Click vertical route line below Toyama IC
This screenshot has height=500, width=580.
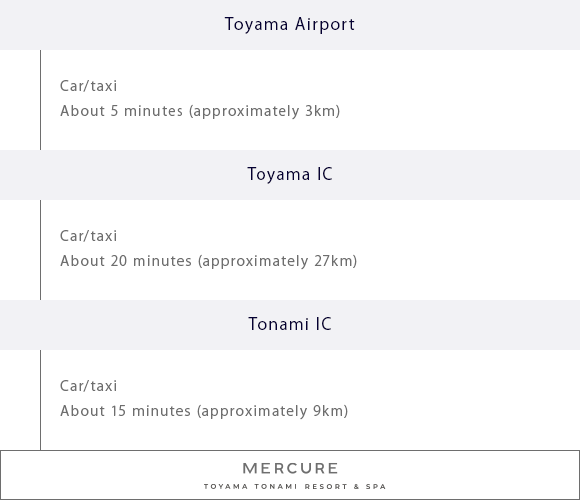40,250
